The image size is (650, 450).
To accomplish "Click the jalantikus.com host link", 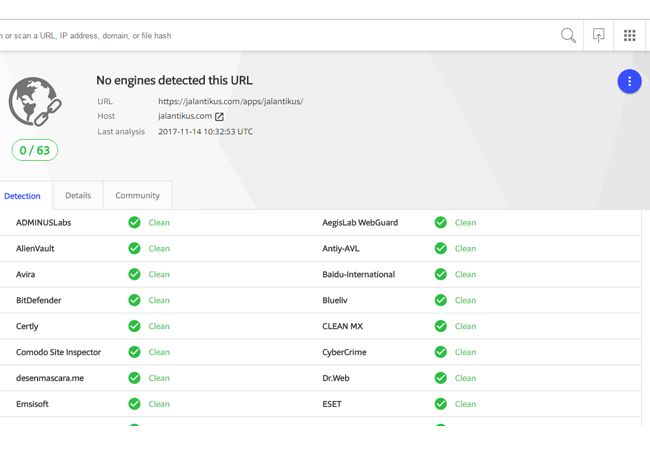I will click(185, 116).
